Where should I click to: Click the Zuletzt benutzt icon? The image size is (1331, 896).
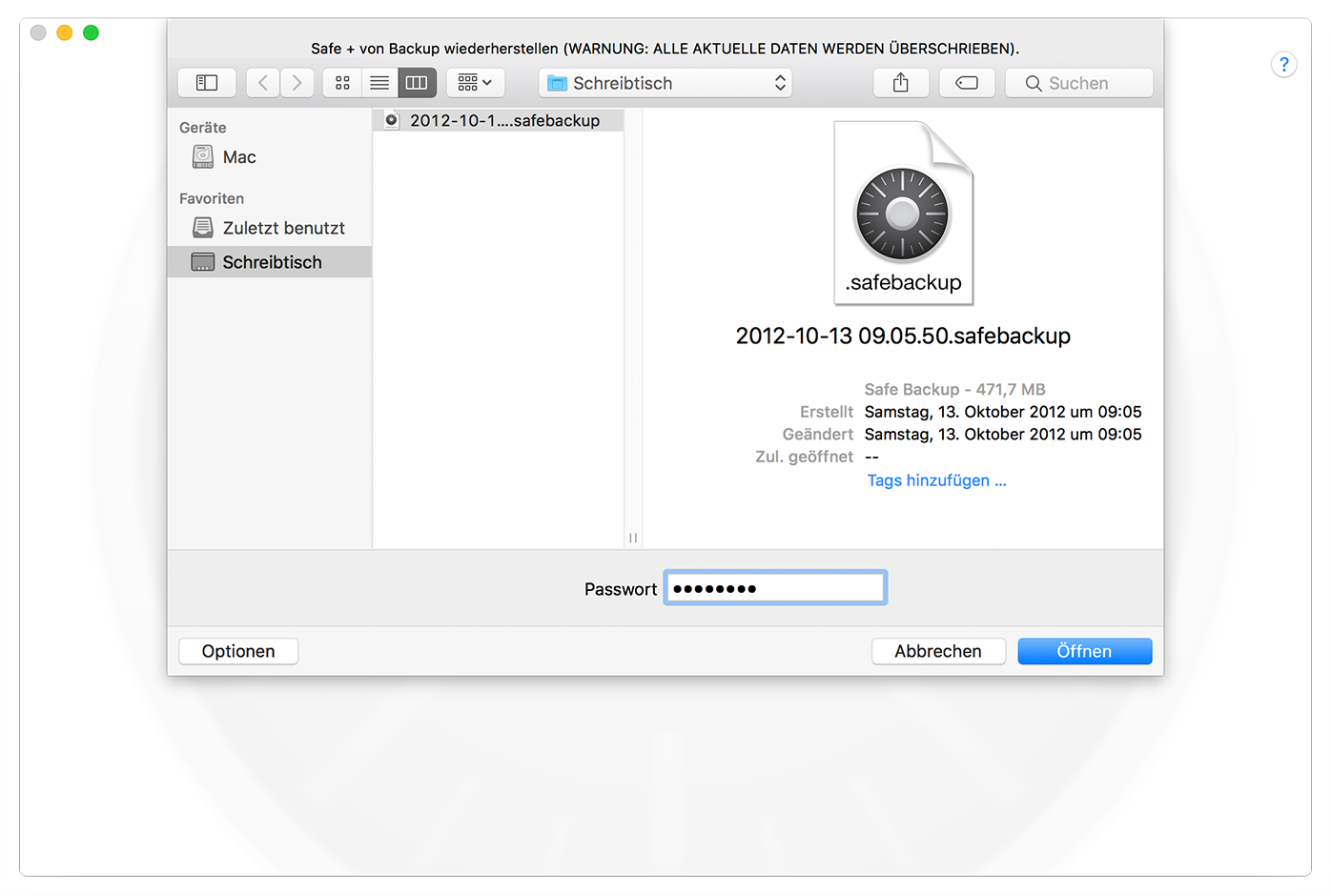(x=203, y=227)
